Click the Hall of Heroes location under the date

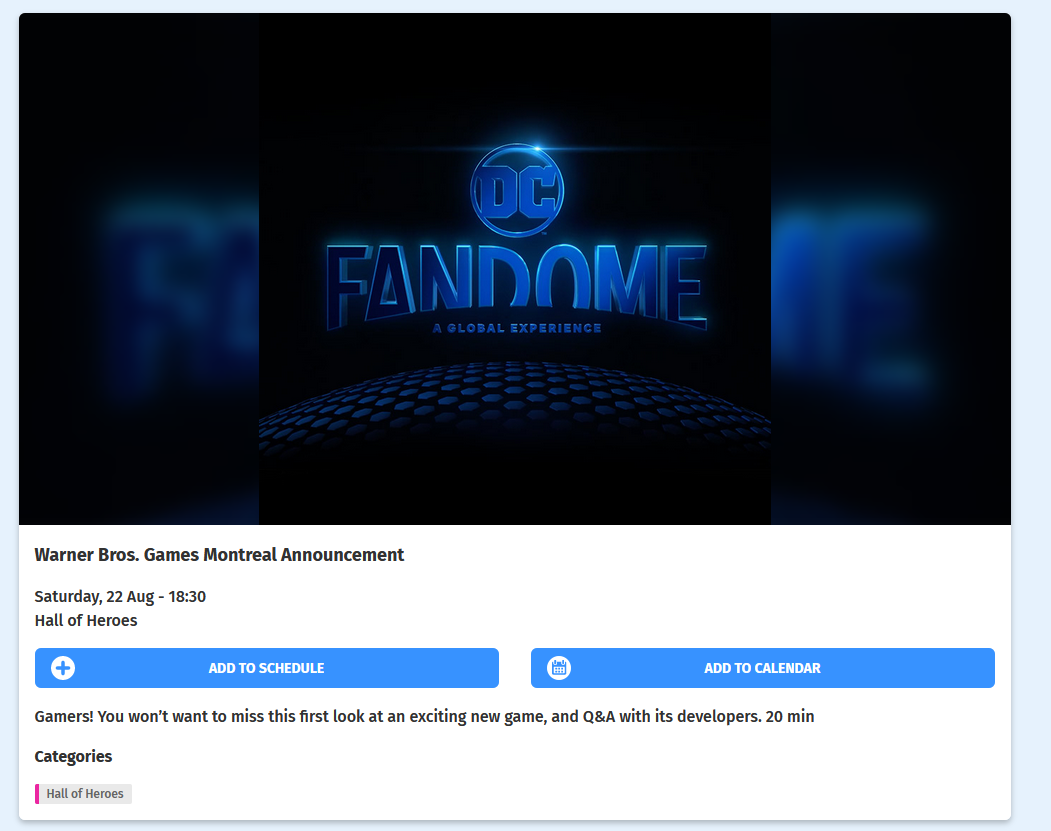tap(86, 621)
